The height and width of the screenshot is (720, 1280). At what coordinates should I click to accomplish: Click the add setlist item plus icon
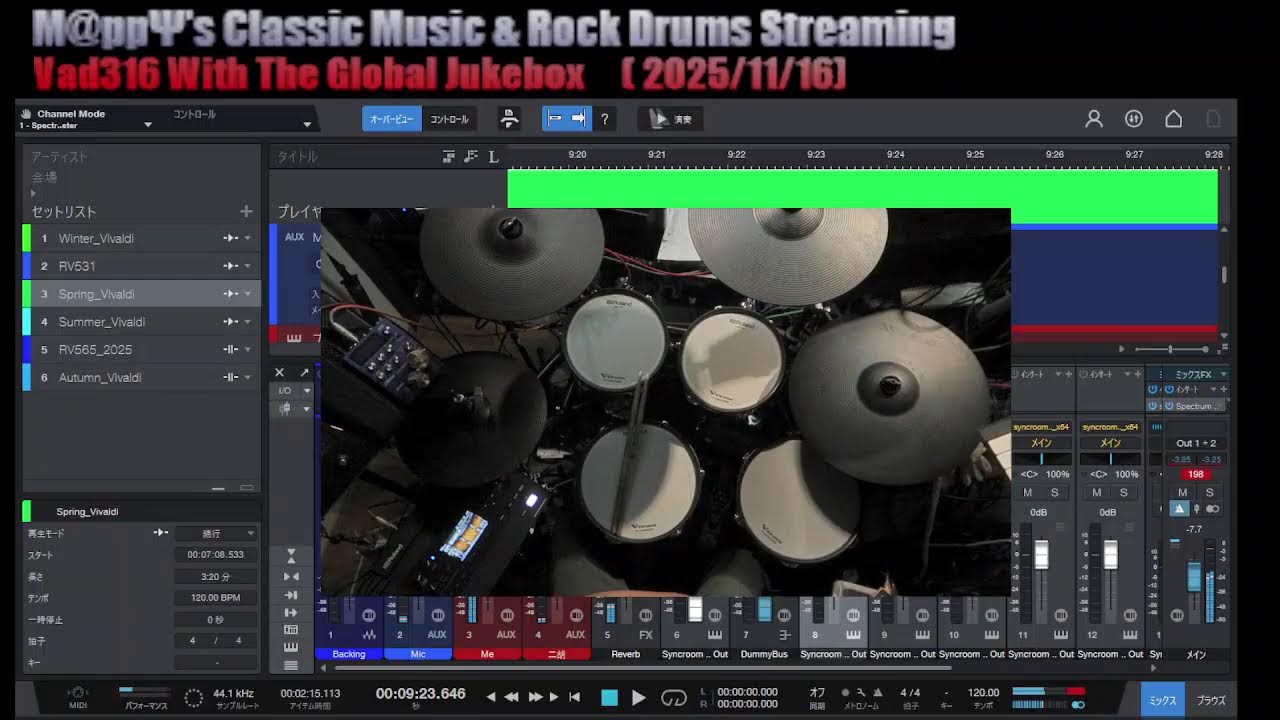coord(246,211)
